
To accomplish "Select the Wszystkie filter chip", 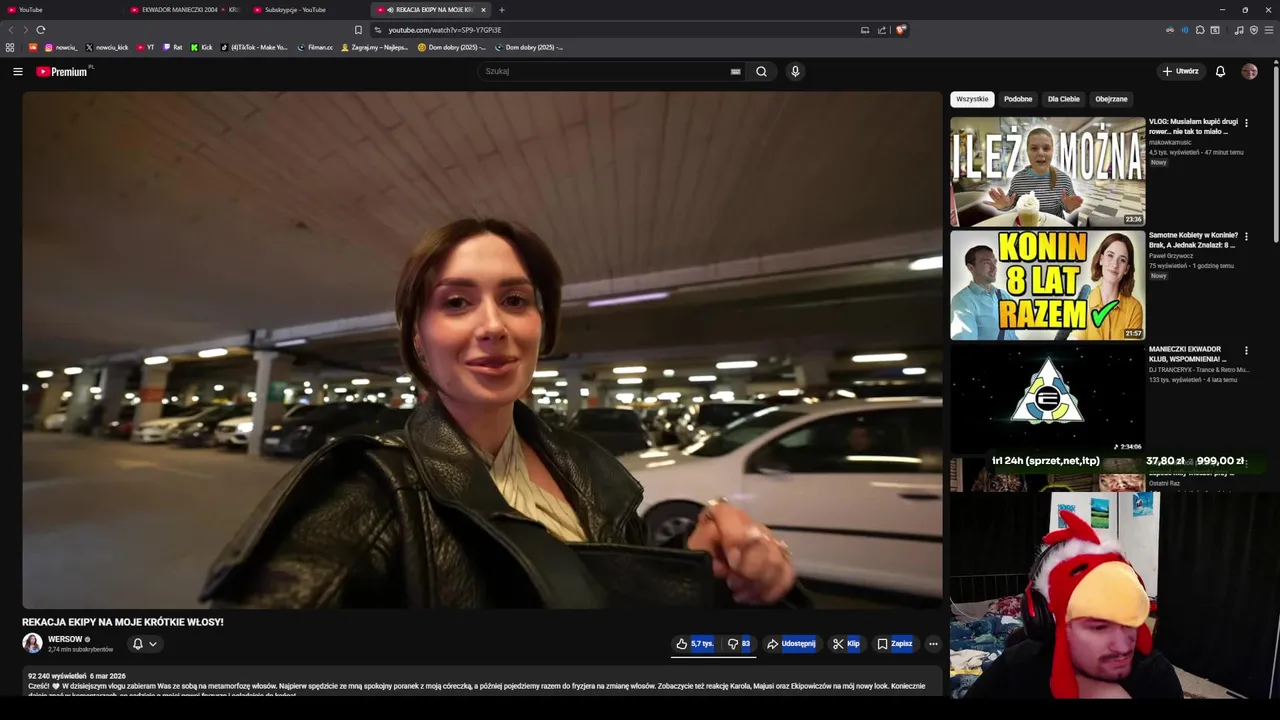I will coord(972,99).
